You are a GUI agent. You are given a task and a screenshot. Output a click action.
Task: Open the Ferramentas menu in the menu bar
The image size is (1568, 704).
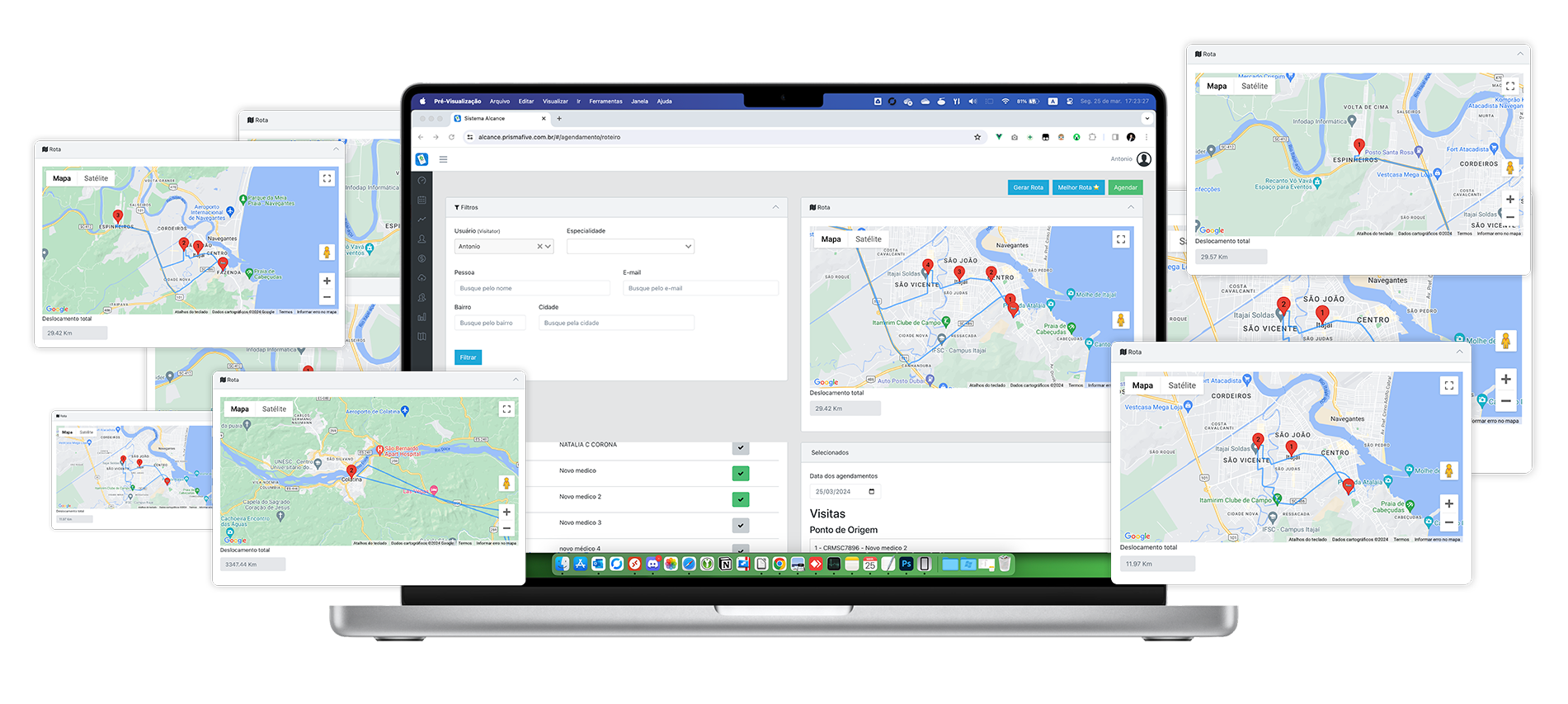[605, 102]
